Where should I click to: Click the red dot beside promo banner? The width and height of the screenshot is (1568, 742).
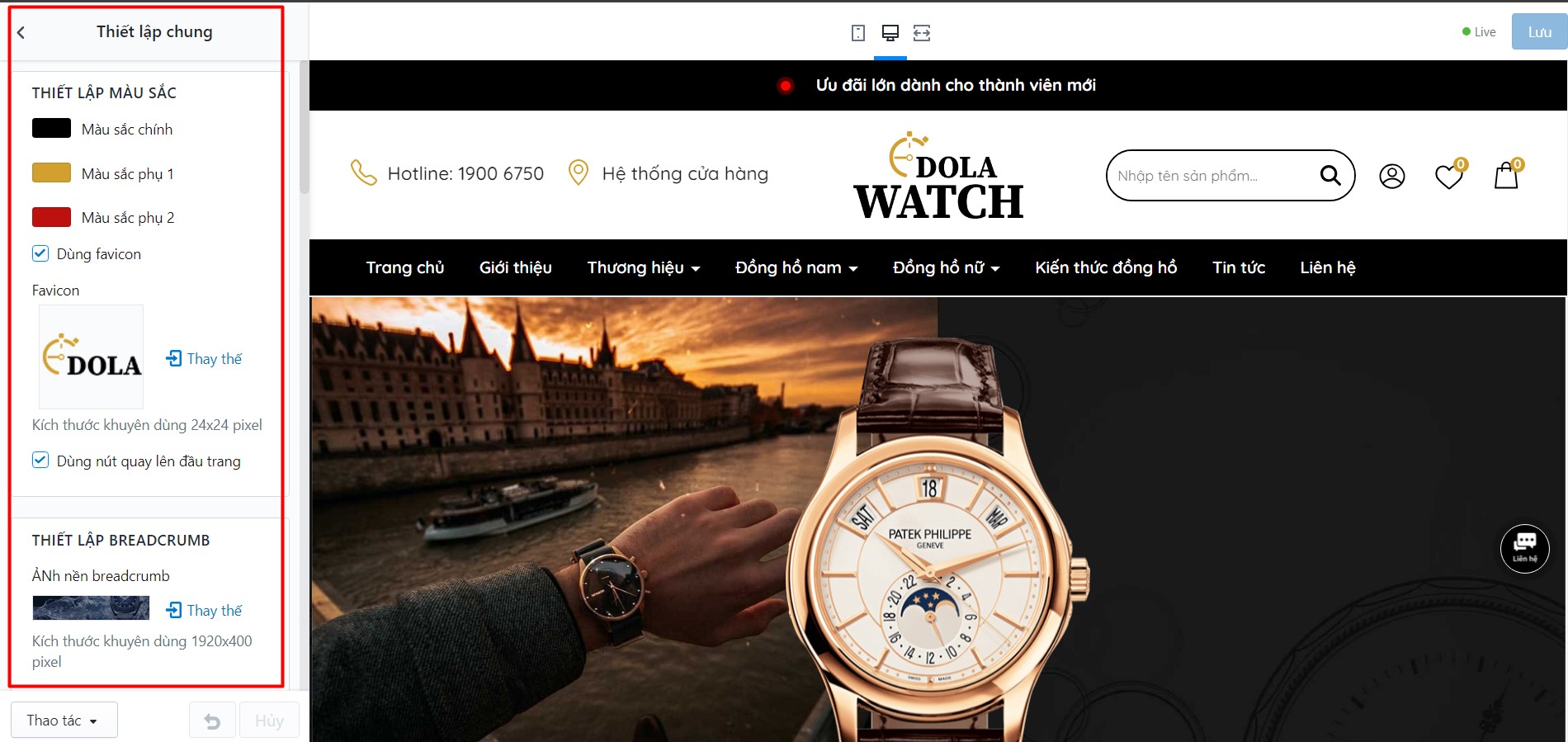[786, 85]
